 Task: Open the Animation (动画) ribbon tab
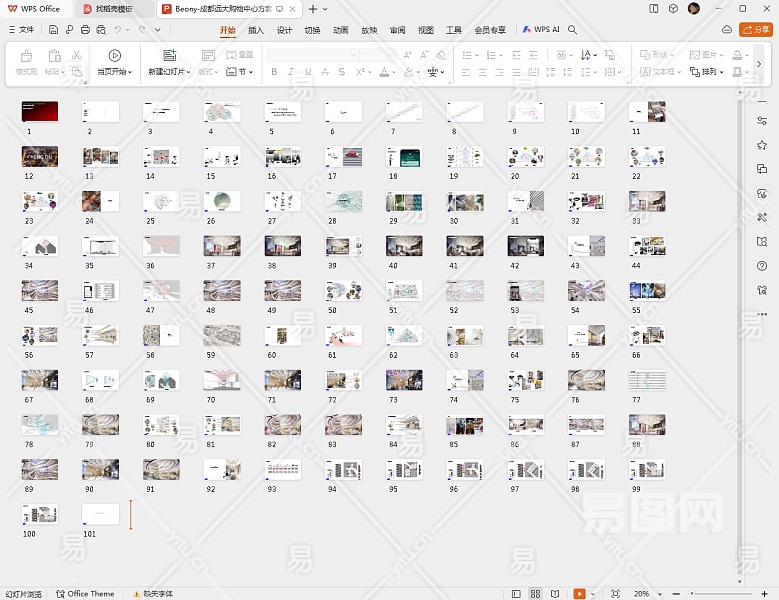pos(341,30)
